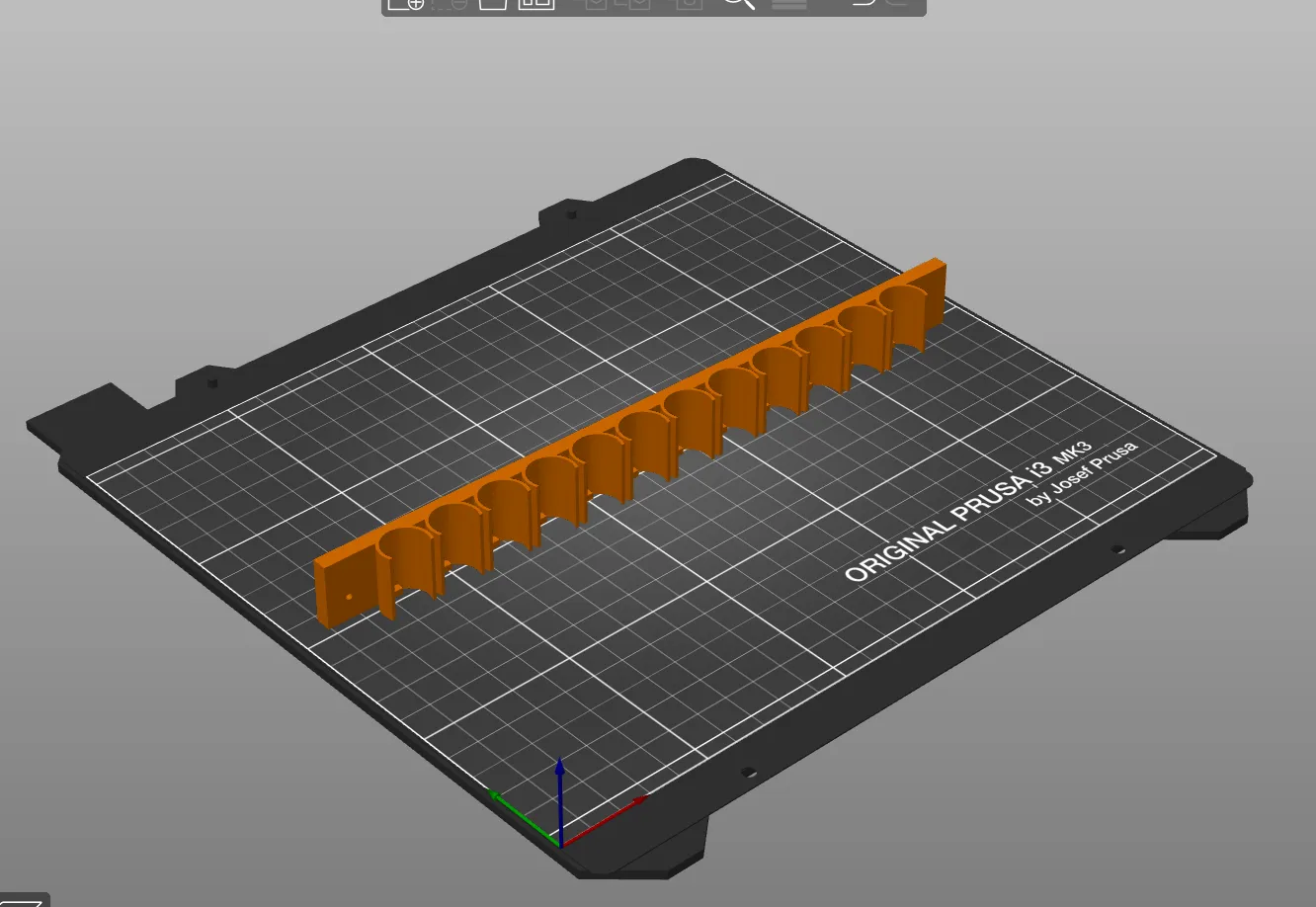1316x907 pixels.
Task: Click the Redo arrow in toolbar
Action: click(897, 3)
